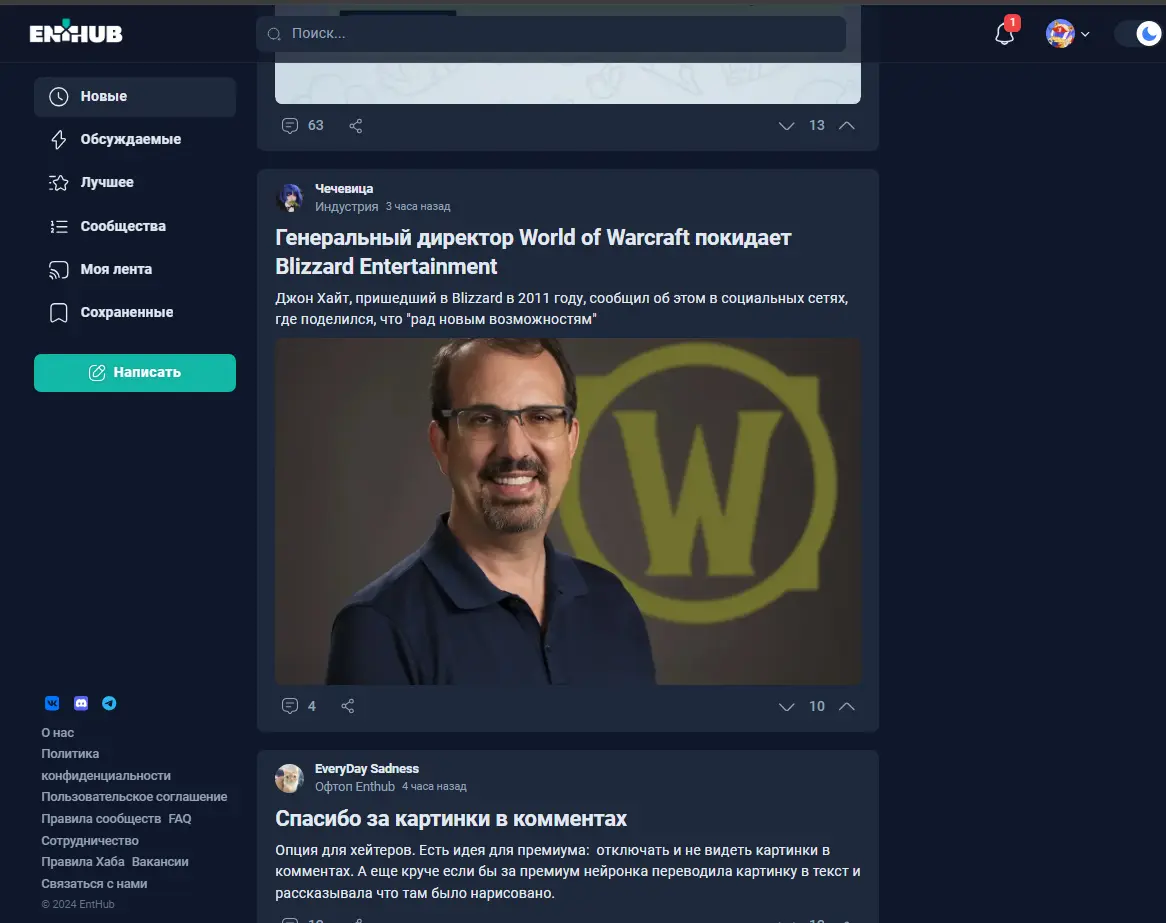
Task: Open the Индустрия community link
Action: [x=347, y=207]
